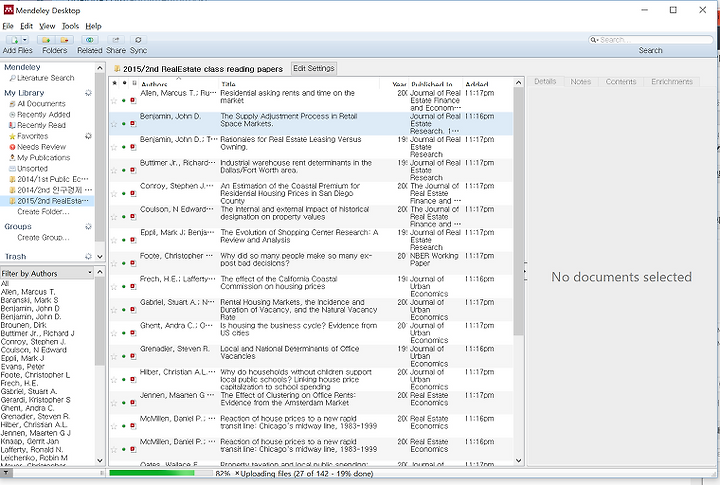Open the Filter by Authors dropdown

(x=46, y=273)
